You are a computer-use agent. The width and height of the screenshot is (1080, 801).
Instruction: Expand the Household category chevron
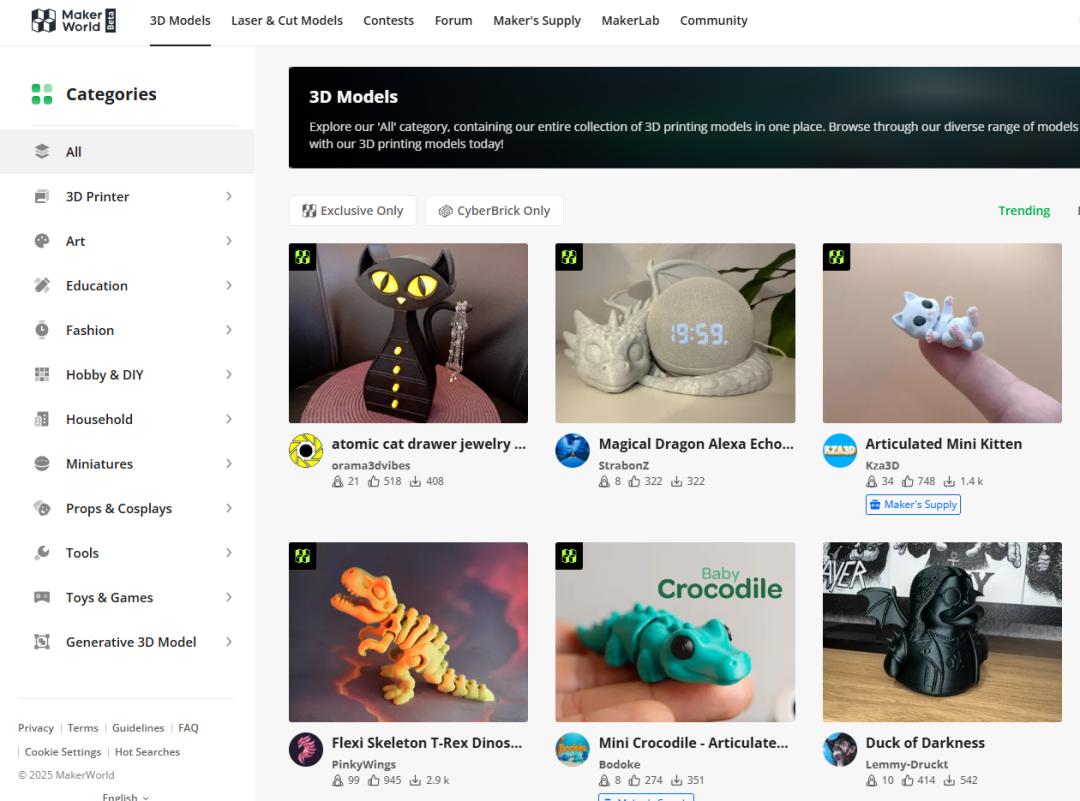pyautogui.click(x=229, y=420)
